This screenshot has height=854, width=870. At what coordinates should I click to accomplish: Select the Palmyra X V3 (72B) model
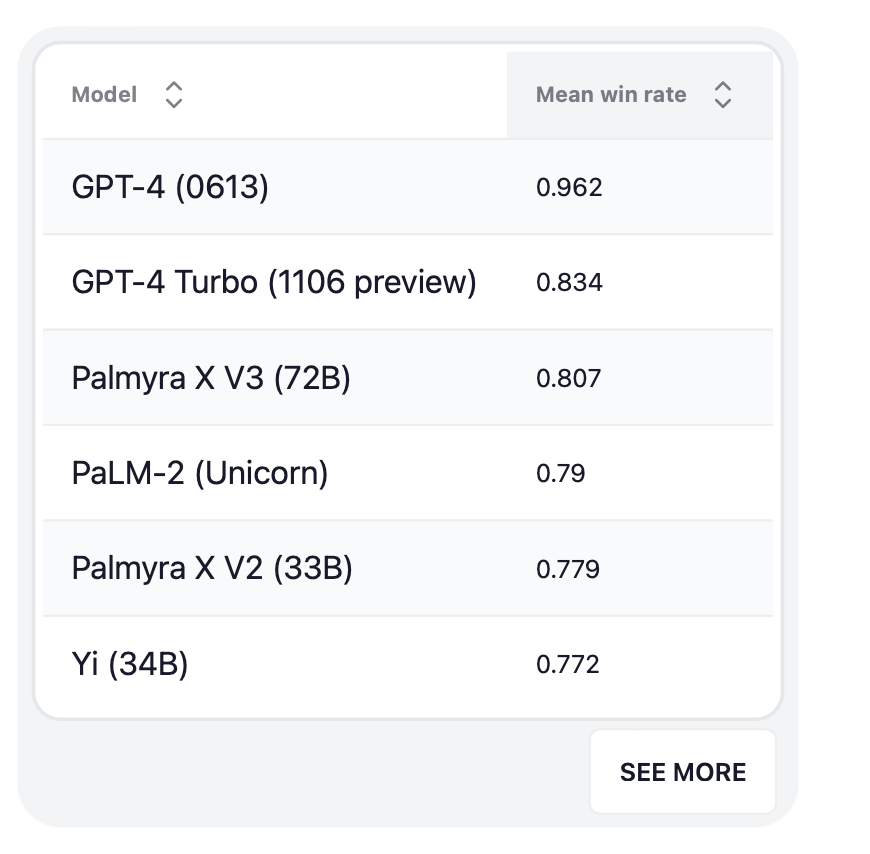point(211,378)
